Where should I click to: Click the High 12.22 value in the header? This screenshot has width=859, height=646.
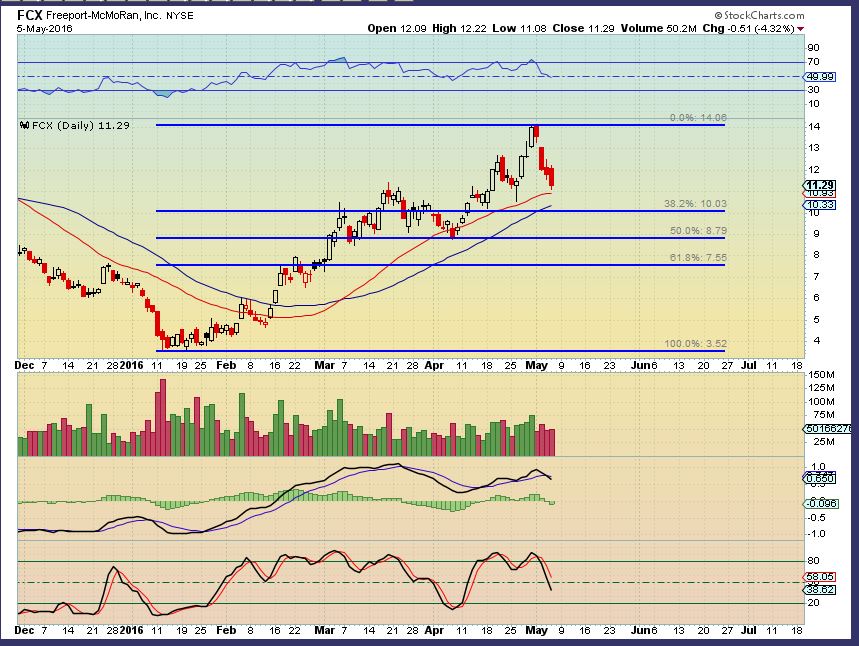[x=459, y=28]
